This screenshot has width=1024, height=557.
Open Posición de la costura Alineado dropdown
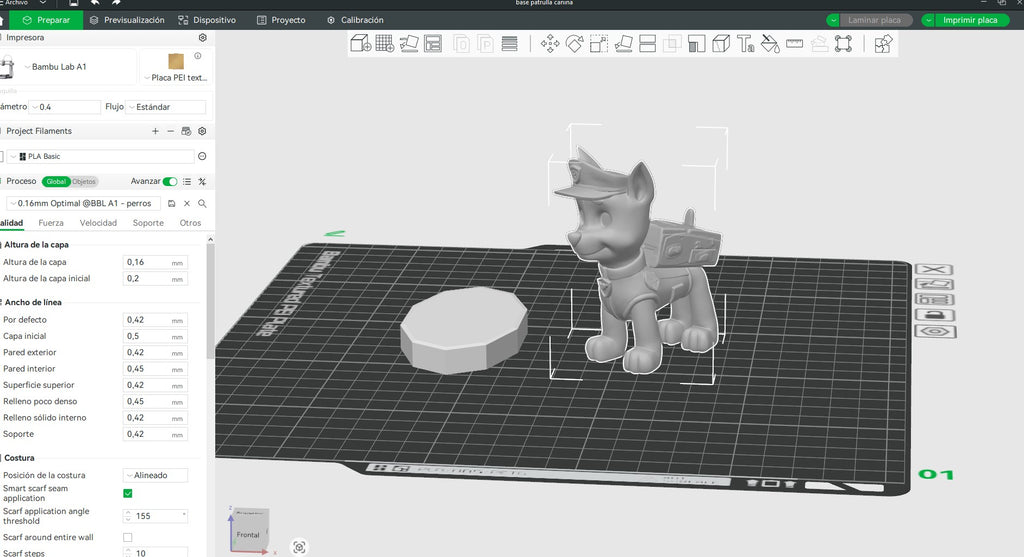[x=155, y=475]
